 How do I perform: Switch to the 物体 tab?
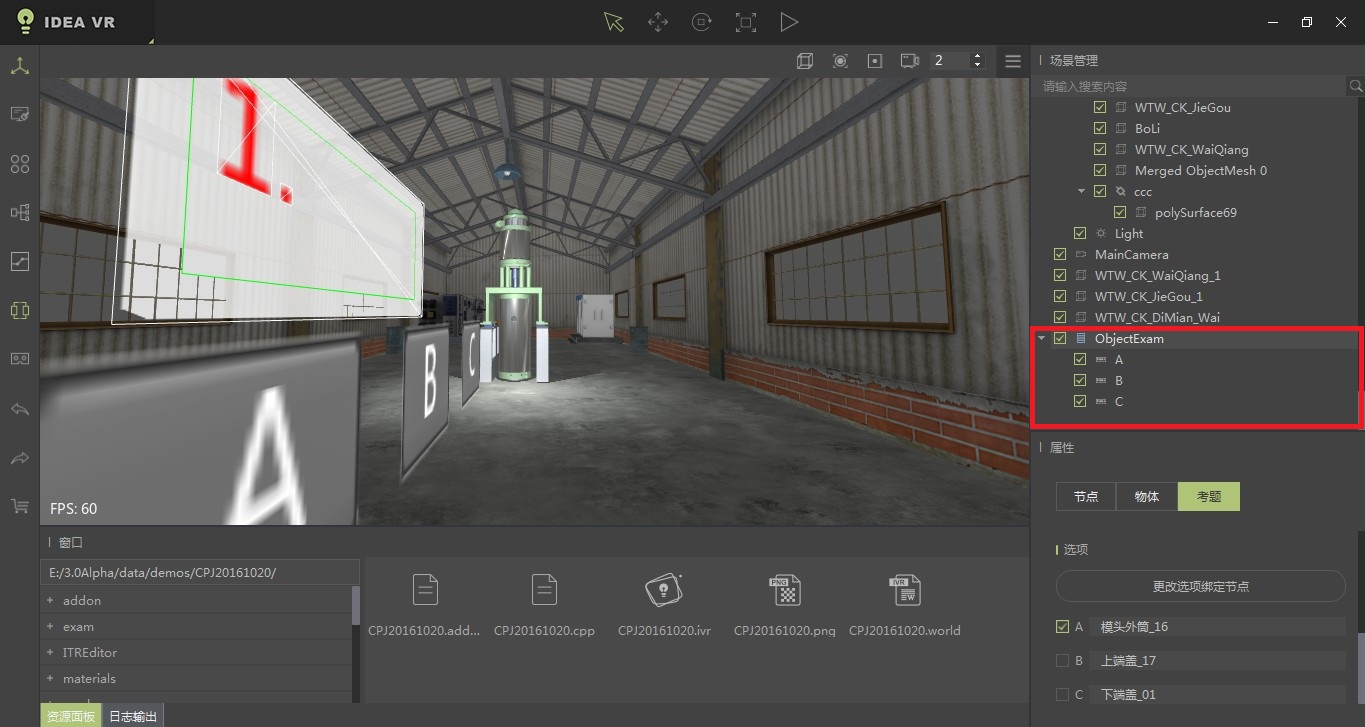pyautogui.click(x=1146, y=496)
